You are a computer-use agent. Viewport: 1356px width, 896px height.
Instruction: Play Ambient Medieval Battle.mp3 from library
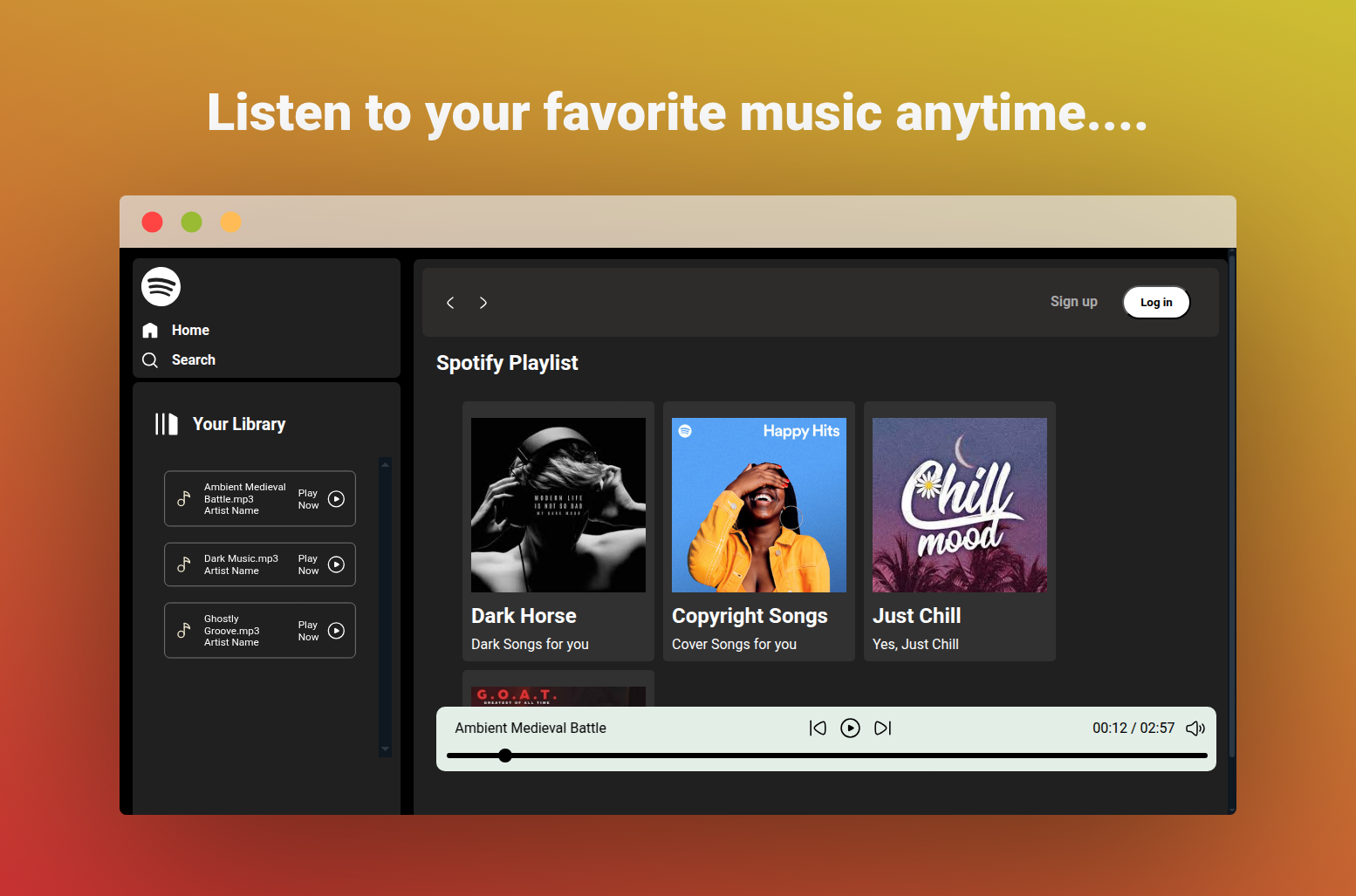tap(336, 499)
